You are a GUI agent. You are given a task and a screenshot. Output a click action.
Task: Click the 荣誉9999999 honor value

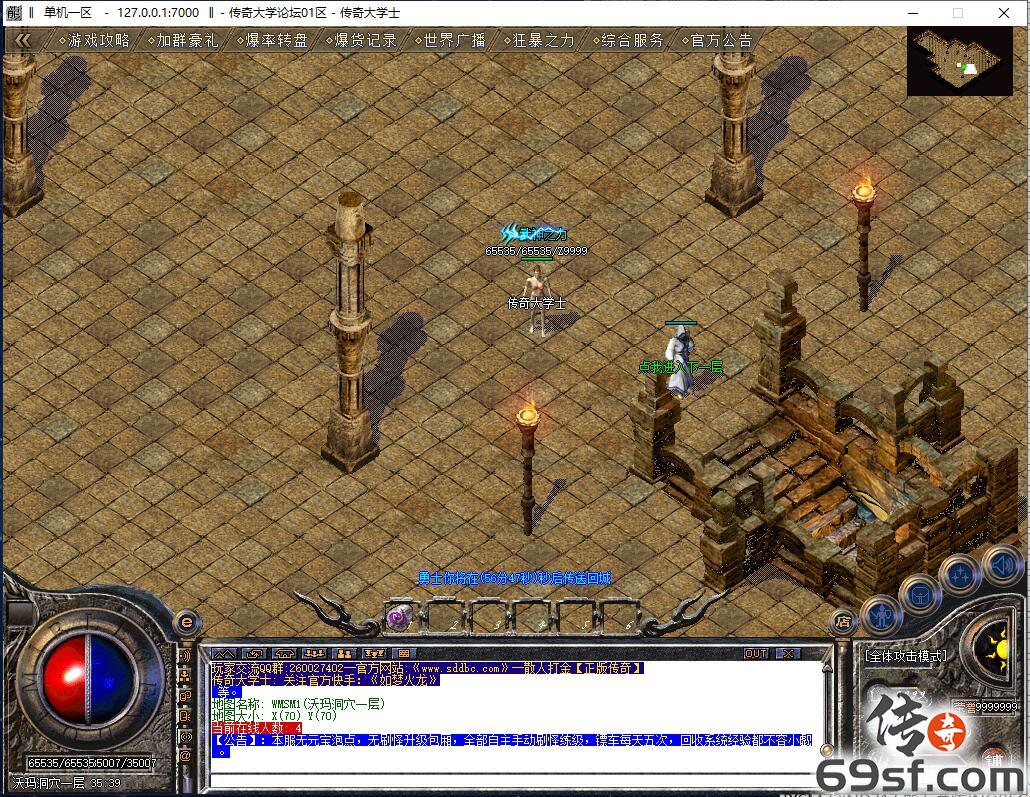986,707
